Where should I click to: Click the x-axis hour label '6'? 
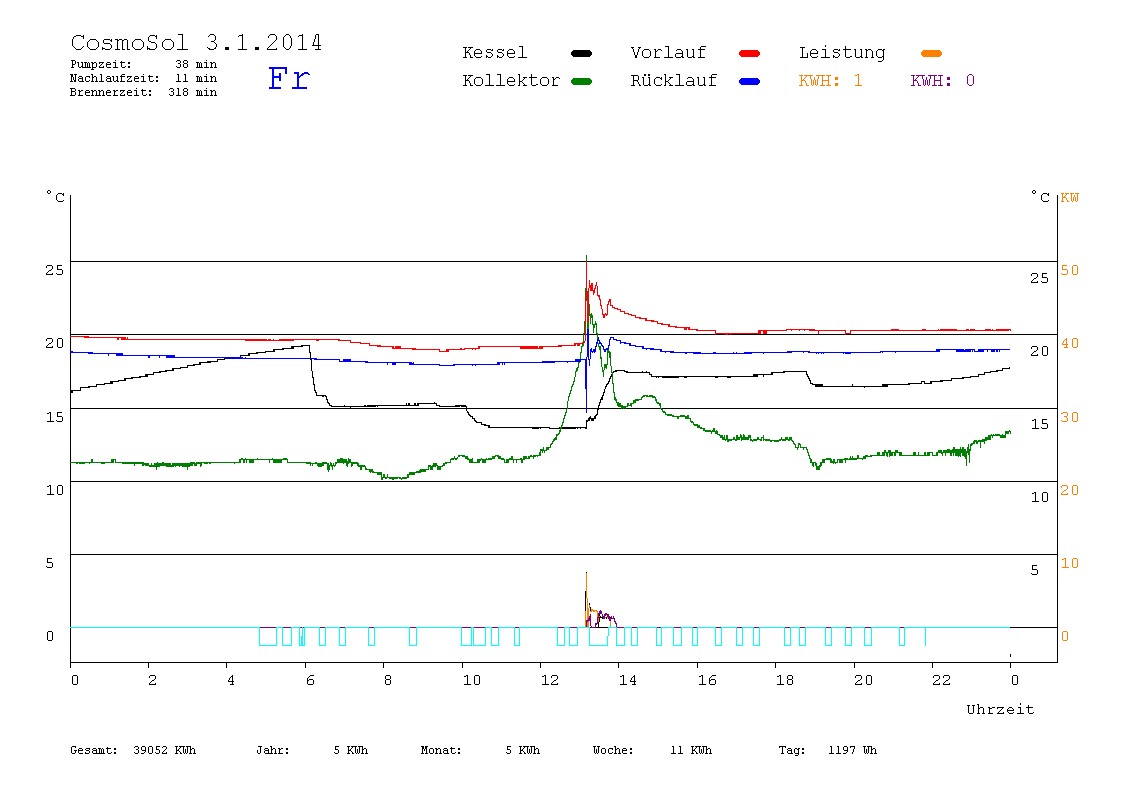(310, 680)
